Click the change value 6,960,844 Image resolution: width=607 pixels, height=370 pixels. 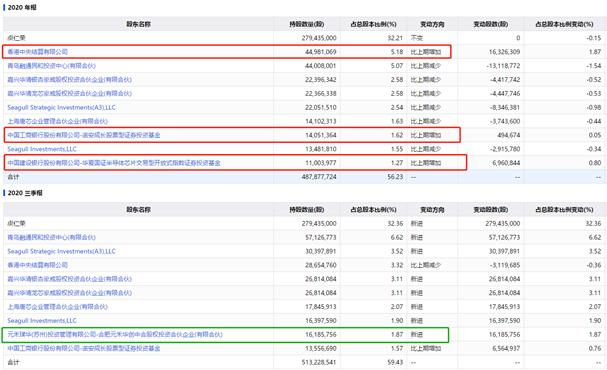506,163
